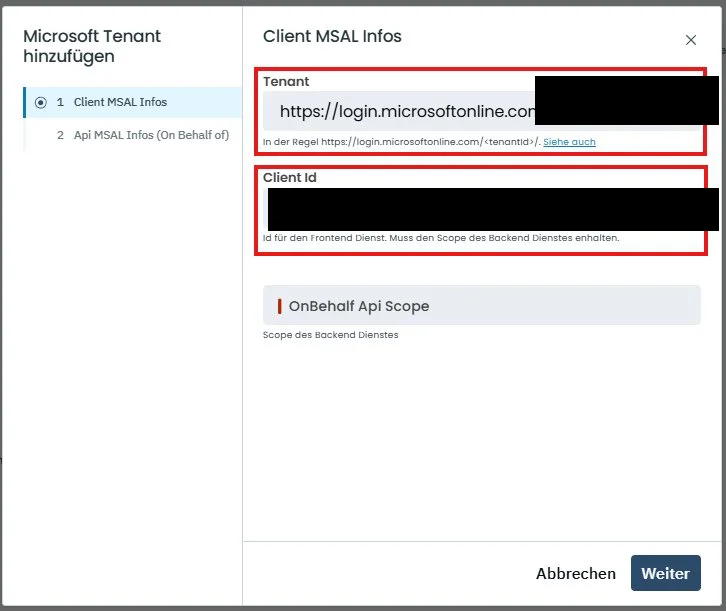This screenshot has height=611, width=726.
Task: Focus the OnBehalf Api Scope input field
Action: point(482,306)
